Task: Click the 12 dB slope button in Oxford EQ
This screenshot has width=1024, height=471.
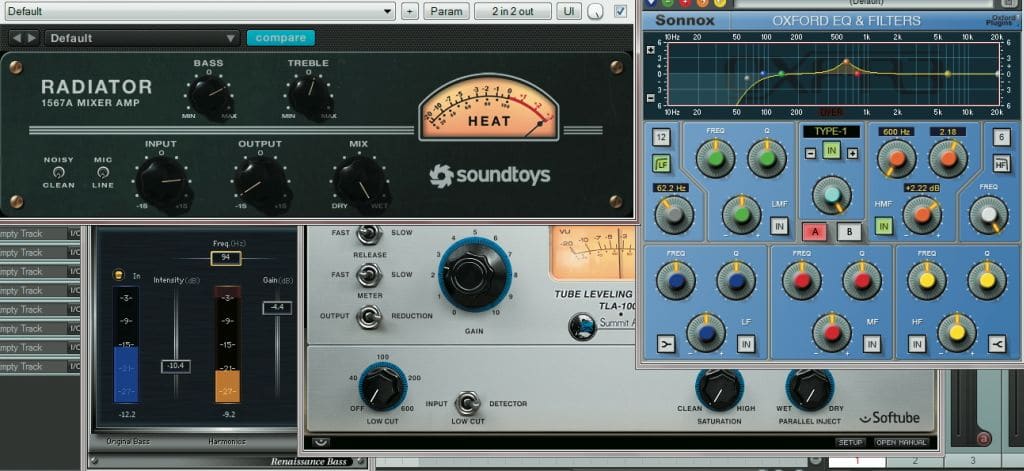Action: pyautogui.click(x=662, y=137)
